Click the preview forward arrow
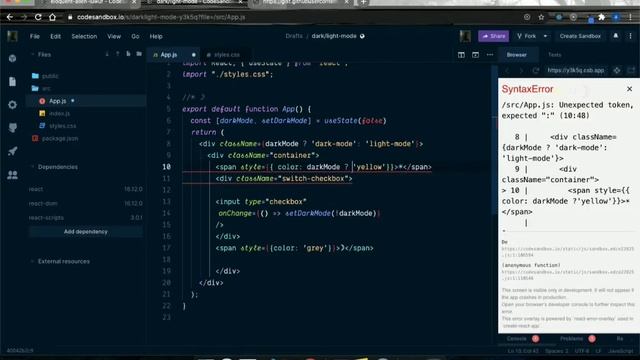Screen dimensions: 640x360 [x=521, y=71]
